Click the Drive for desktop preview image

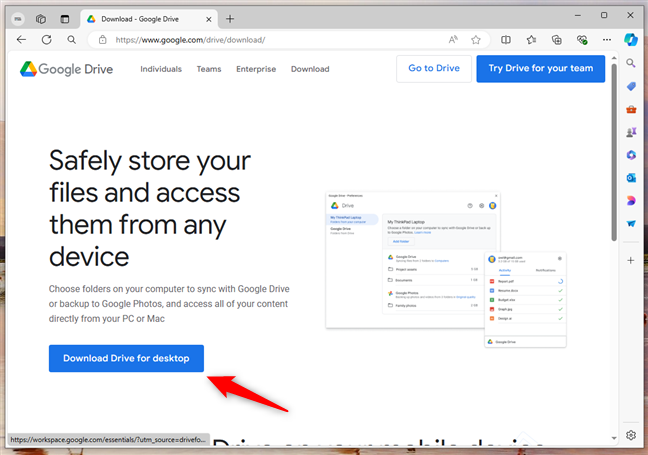coord(446,269)
